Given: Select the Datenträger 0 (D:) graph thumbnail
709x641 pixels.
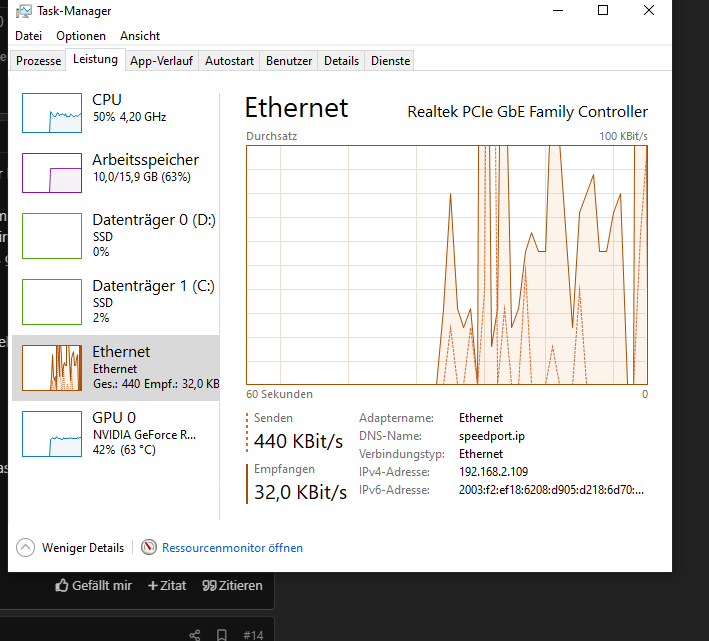Looking at the screenshot, I should pyautogui.click(x=52, y=236).
